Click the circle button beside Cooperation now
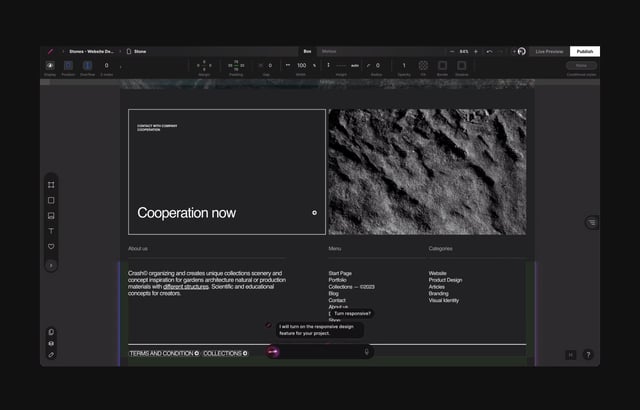Viewport: 640px width, 410px height. click(x=314, y=213)
